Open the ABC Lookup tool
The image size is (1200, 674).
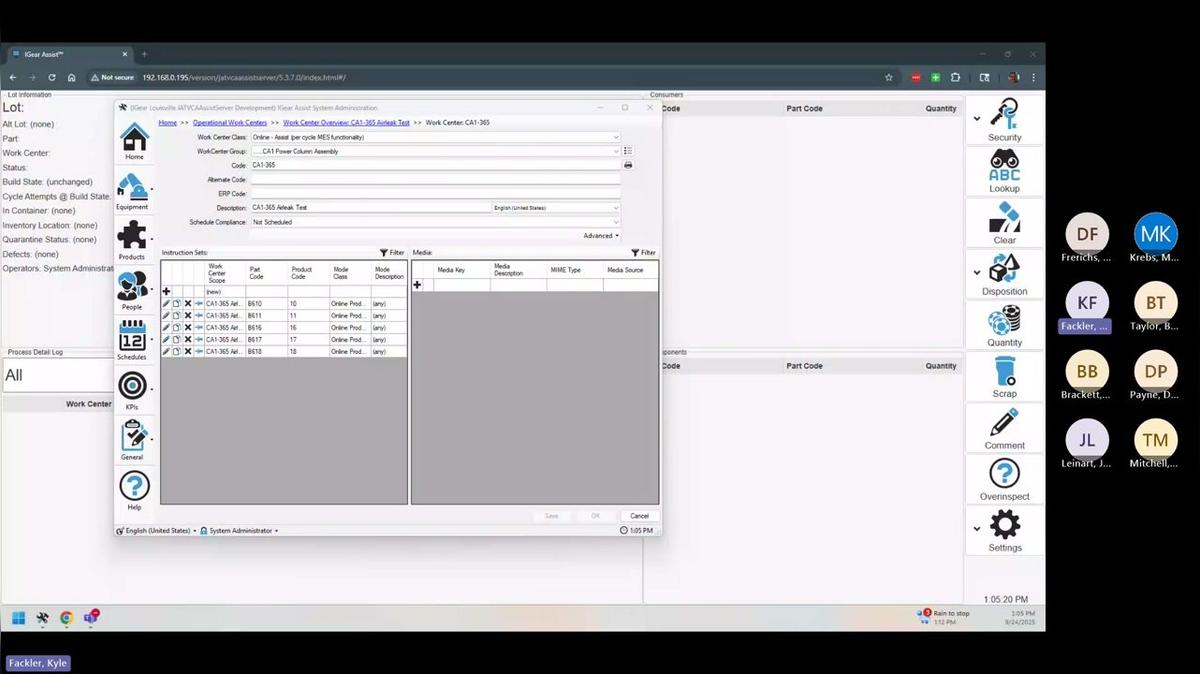pyautogui.click(x=1004, y=168)
